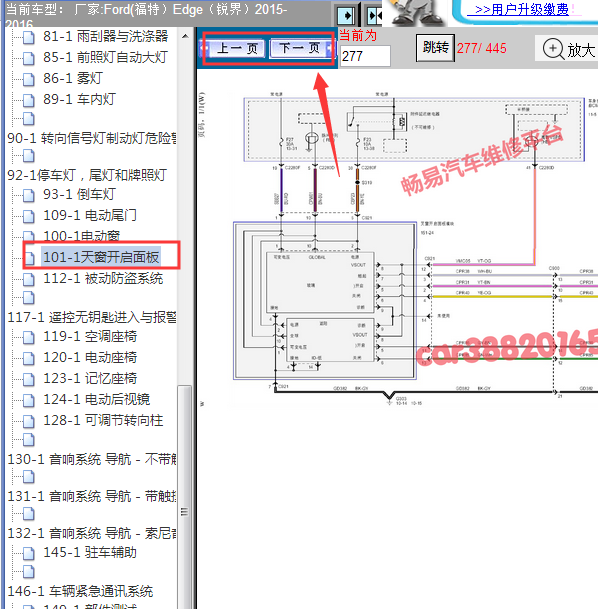Select 89-1 车内灯 in the tree
This screenshot has width=598, height=609.
[x=80, y=99]
